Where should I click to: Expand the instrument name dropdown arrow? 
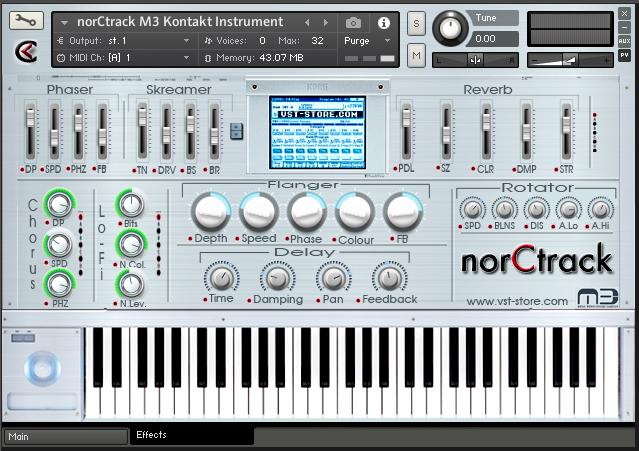[65, 22]
